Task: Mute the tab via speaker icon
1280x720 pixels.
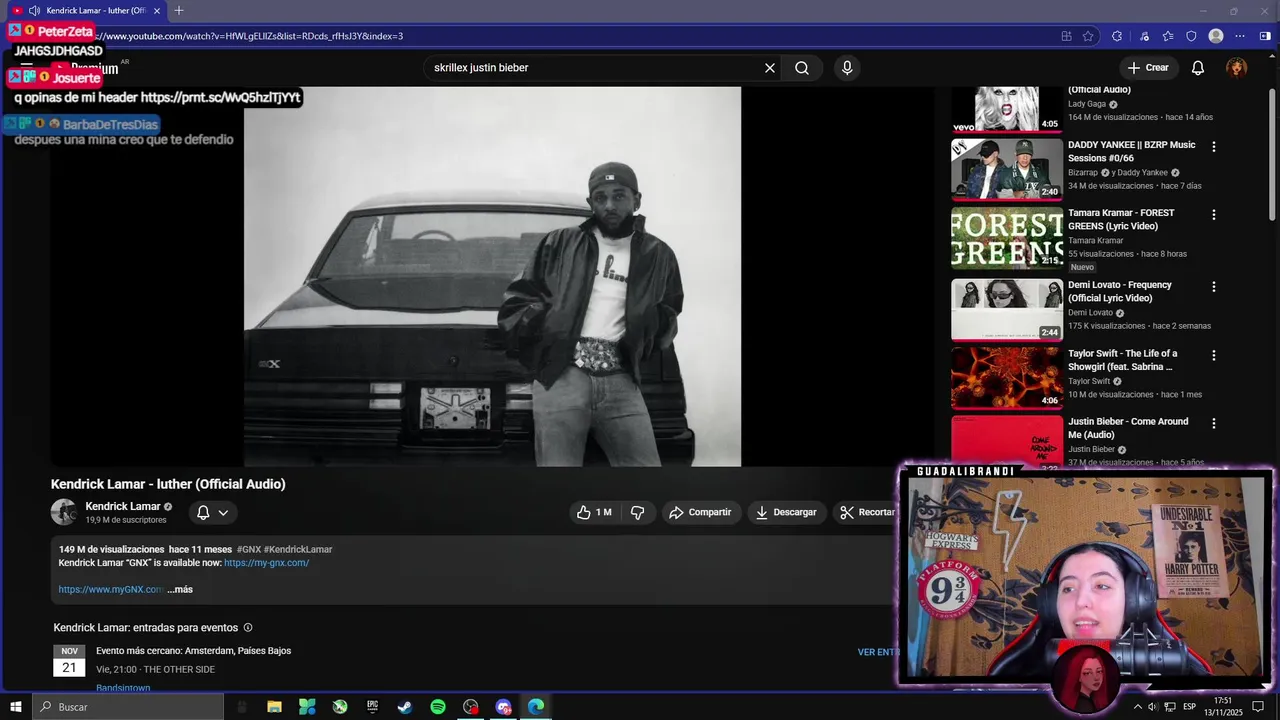Action: tap(35, 11)
